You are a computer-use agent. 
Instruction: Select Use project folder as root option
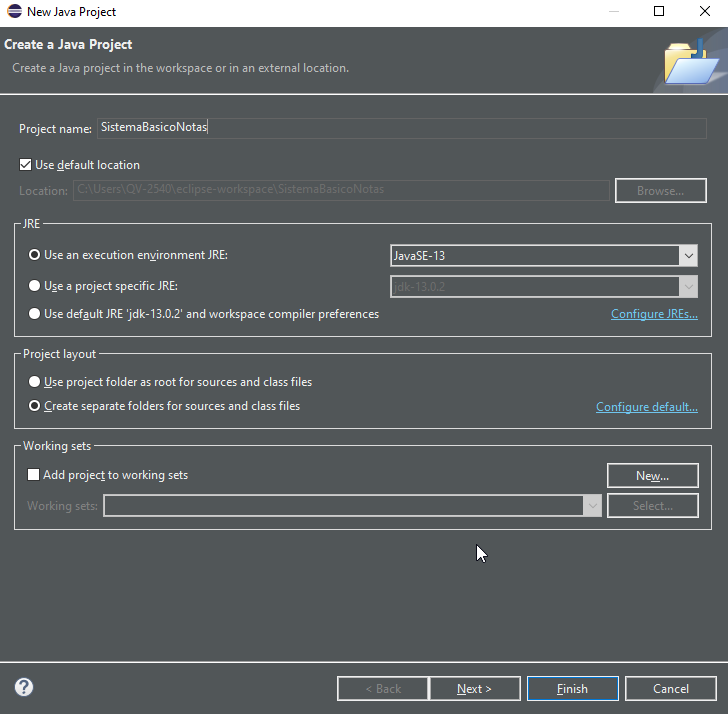point(35,382)
